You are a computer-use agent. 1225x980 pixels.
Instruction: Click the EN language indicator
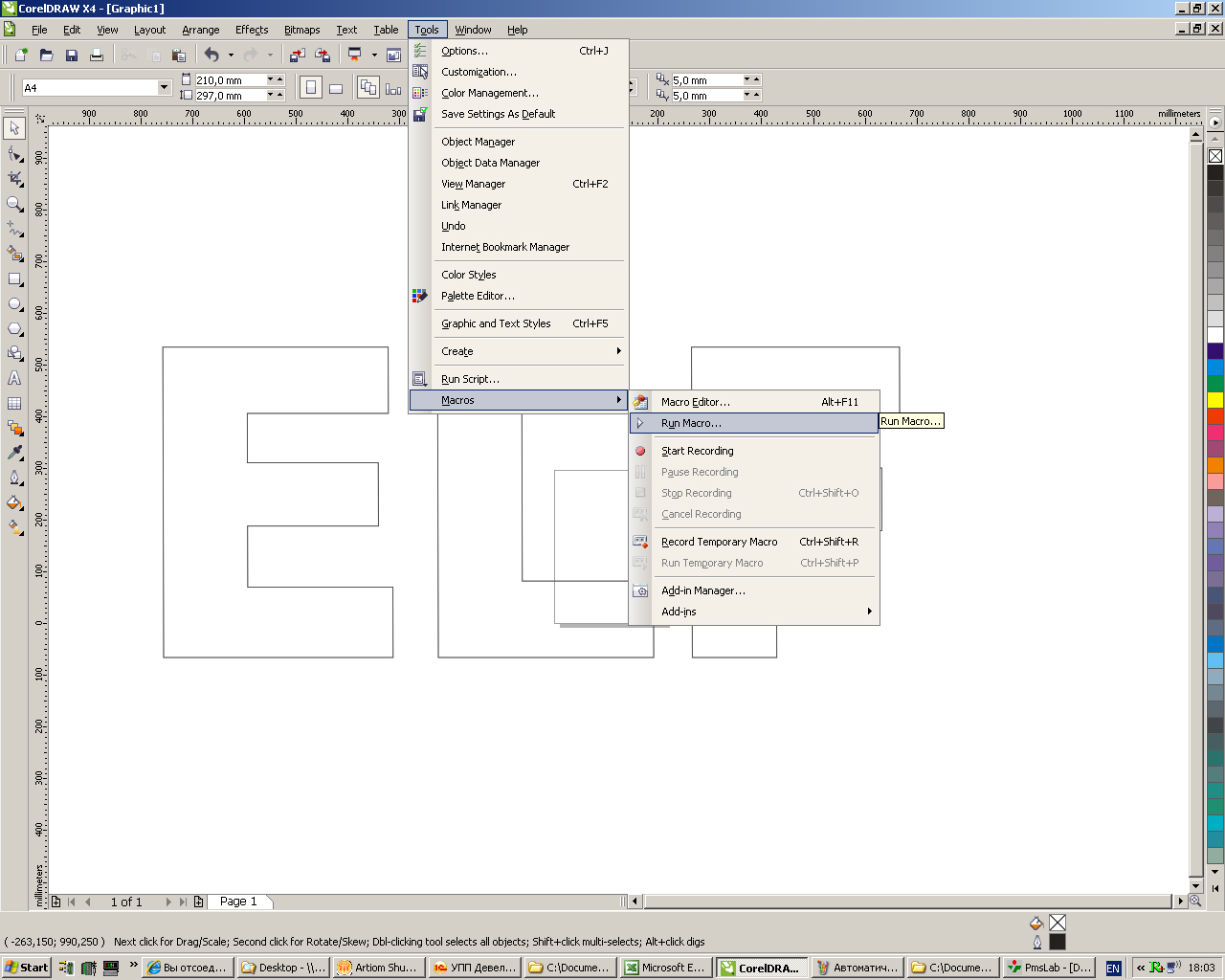tap(1113, 969)
